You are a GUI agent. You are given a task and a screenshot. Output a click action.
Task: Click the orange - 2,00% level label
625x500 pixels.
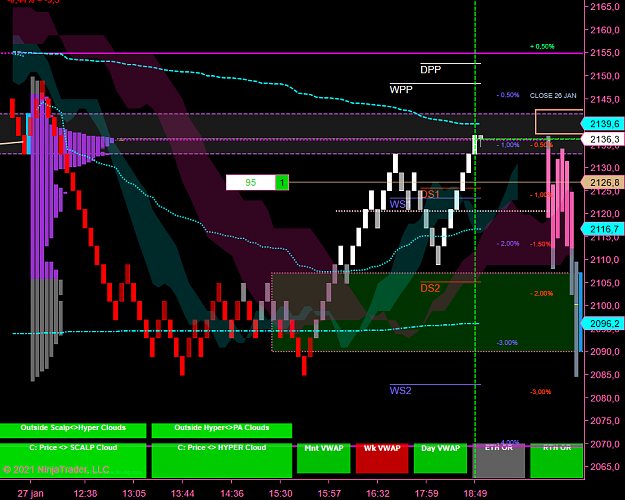click(x=541, y=294)
